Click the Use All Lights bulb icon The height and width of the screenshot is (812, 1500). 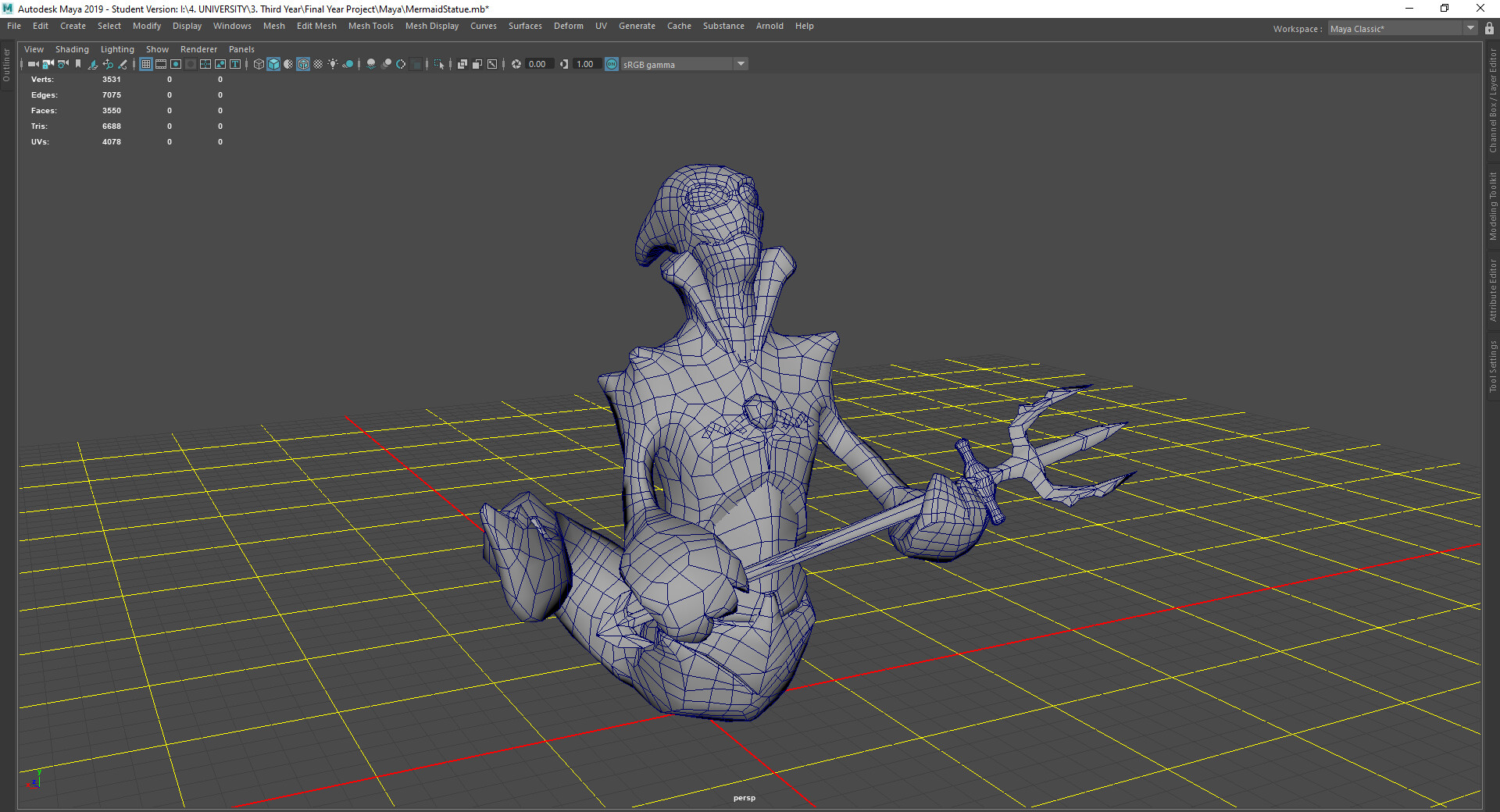(x=333, y=64)
